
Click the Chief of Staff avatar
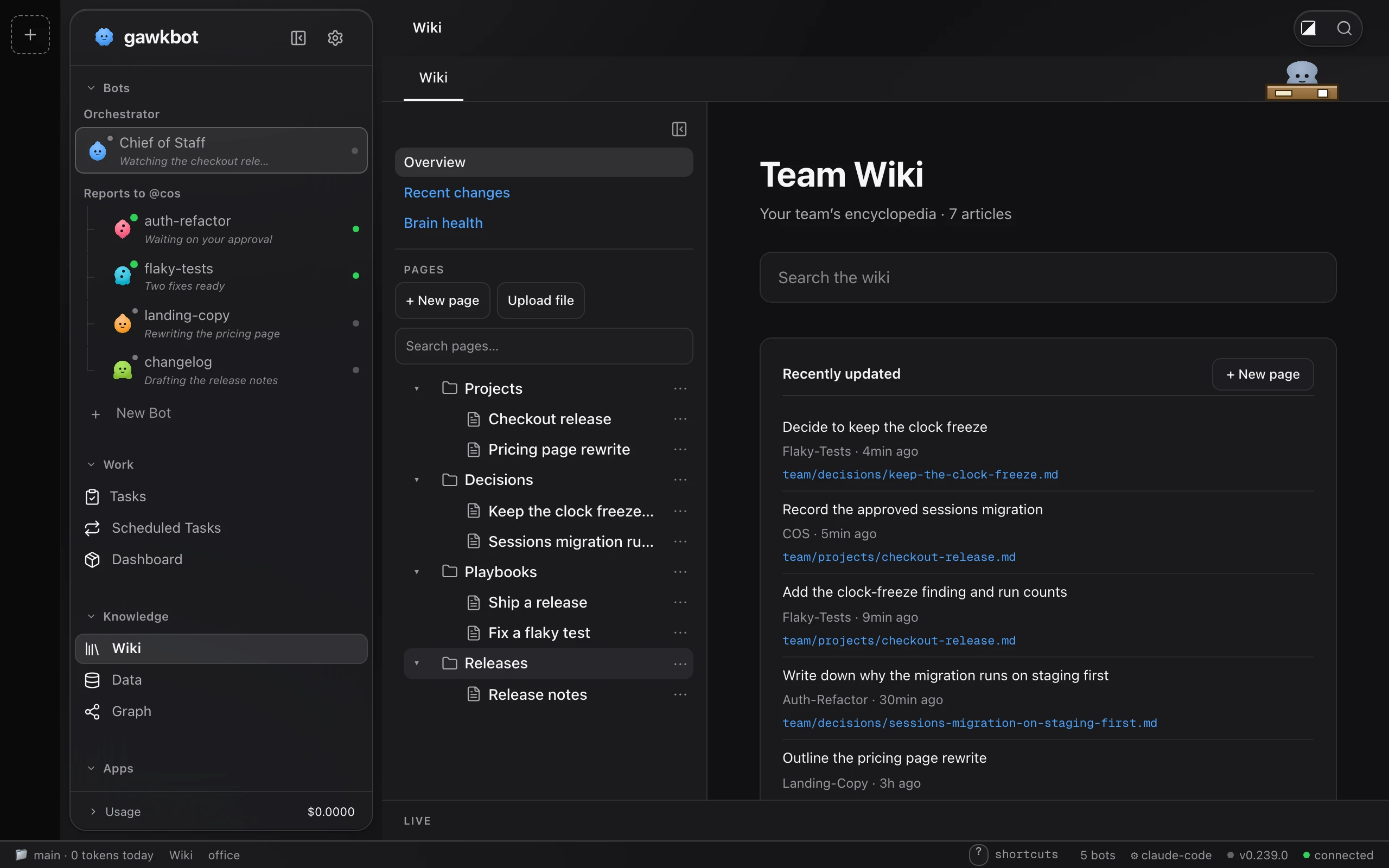tap(98, 150)
